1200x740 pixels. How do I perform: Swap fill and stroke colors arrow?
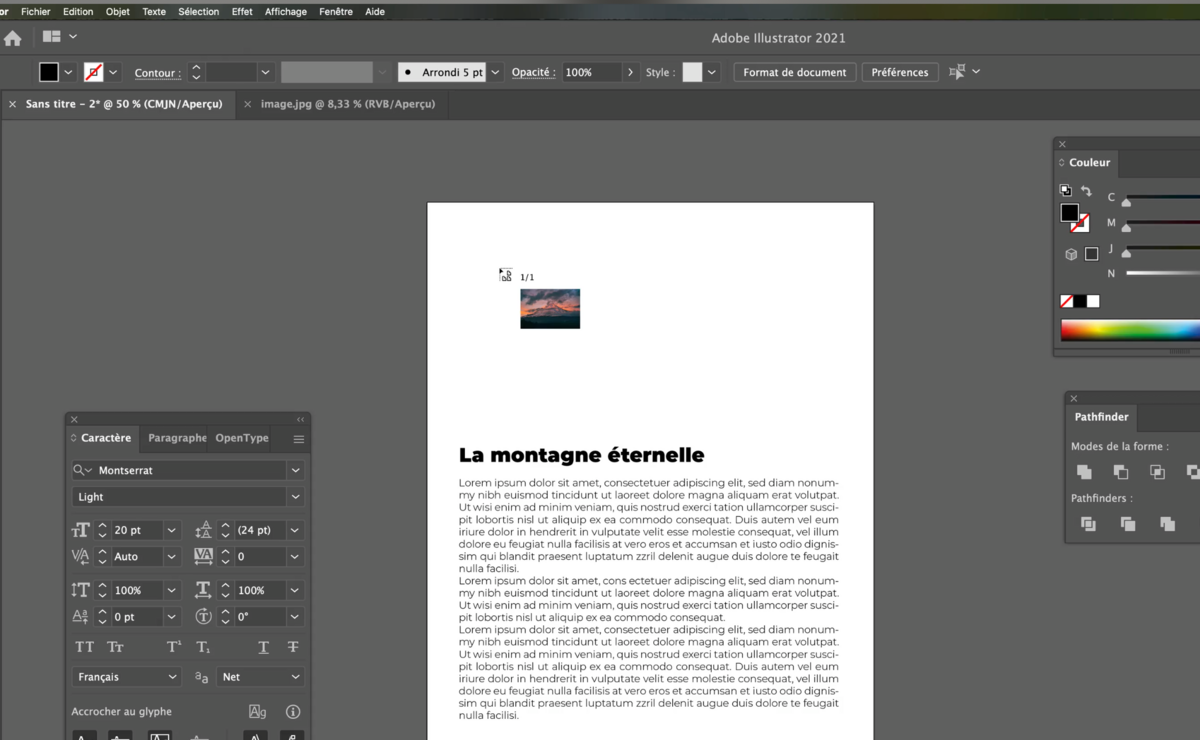[x=1086, y=191]
